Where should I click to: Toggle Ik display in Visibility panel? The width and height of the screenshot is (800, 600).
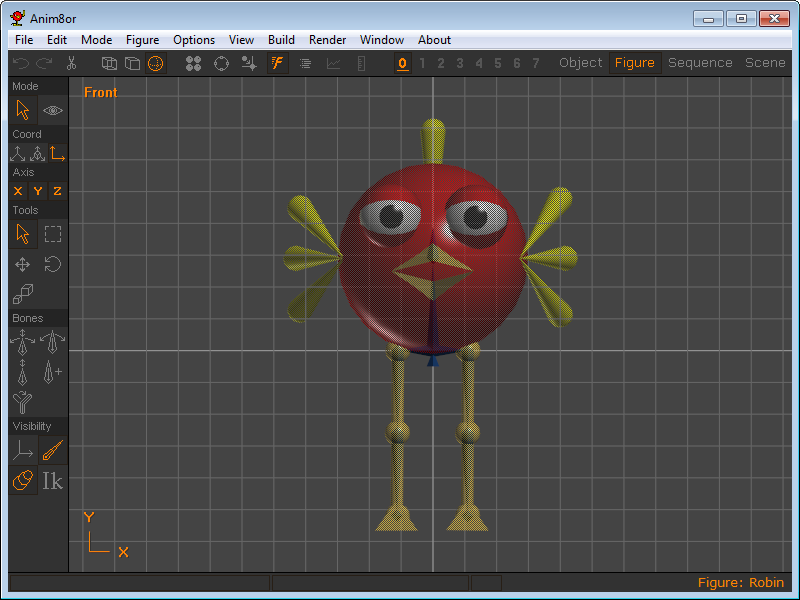click(53, 481)
